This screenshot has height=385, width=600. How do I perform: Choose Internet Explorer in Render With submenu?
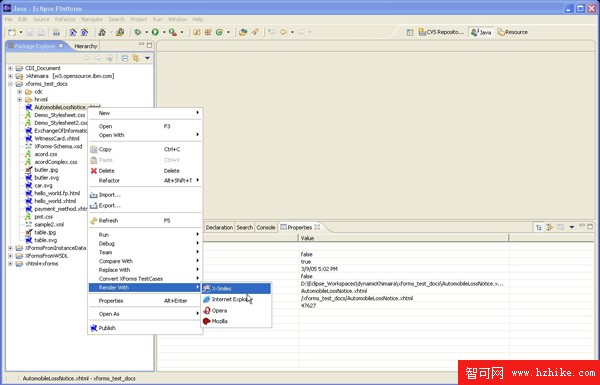tap(236, 299)
